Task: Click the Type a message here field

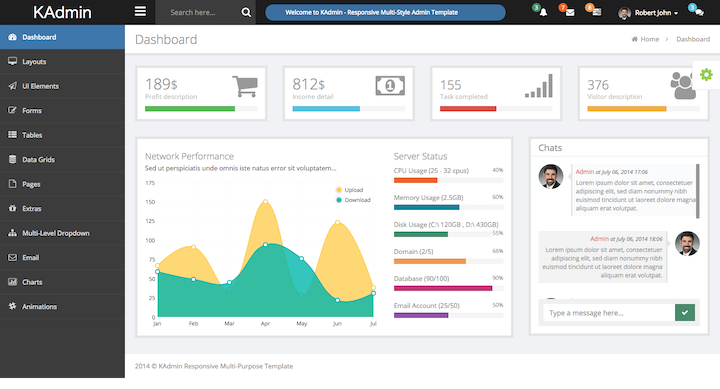Action: pyautogui.click(x=609, y=313)
